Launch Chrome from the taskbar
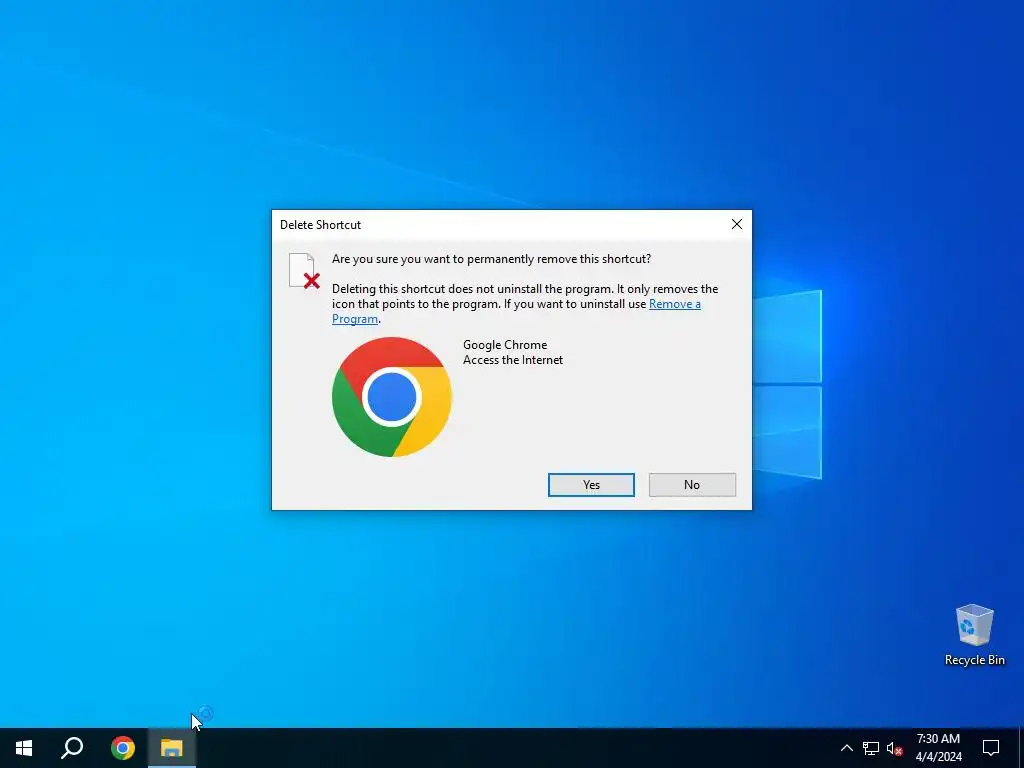The width and height of the screenshot is (1024, 768). click(x=123, y=748)
